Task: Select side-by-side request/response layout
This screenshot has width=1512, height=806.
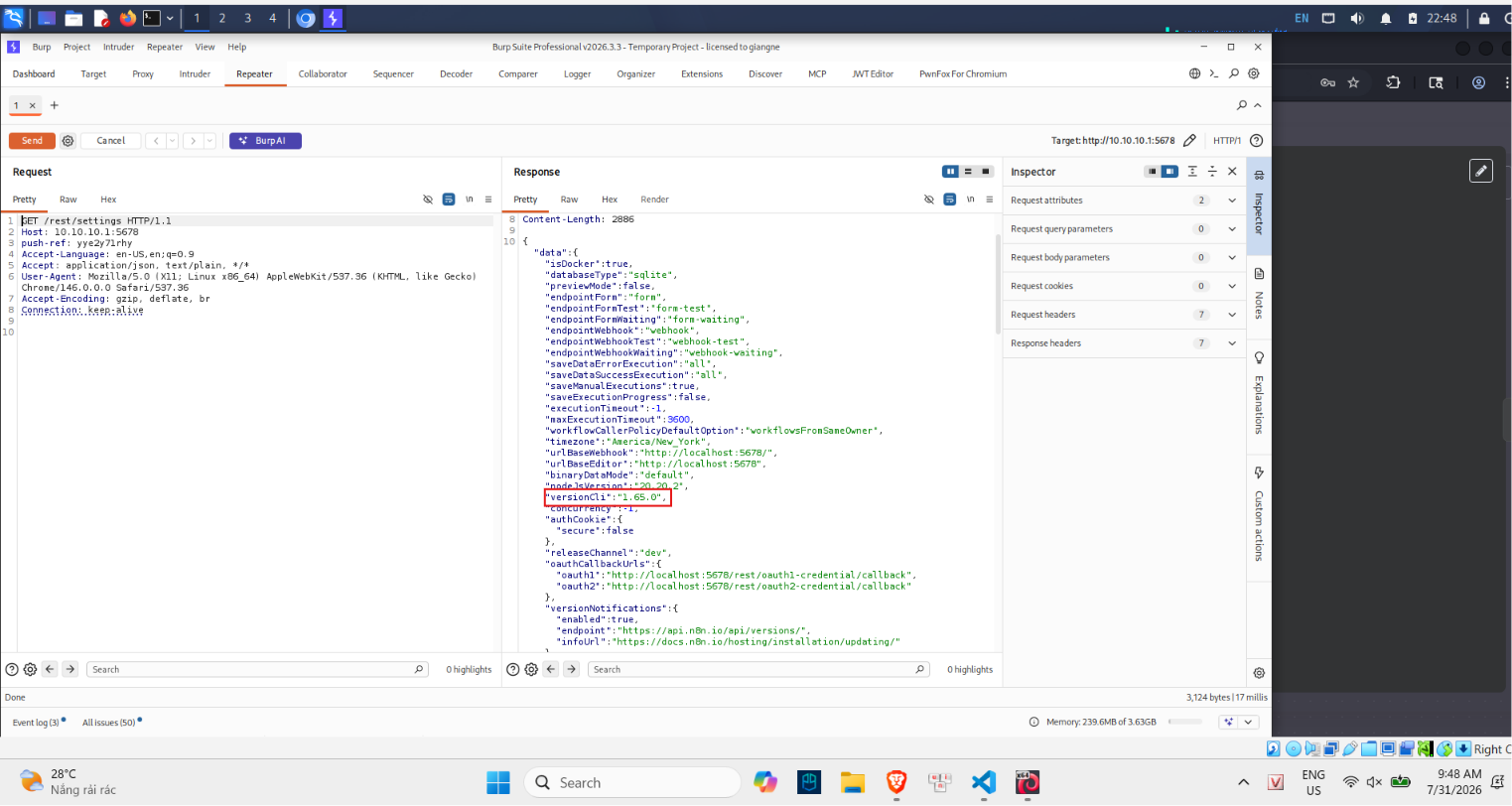Action: click(950, 172)
